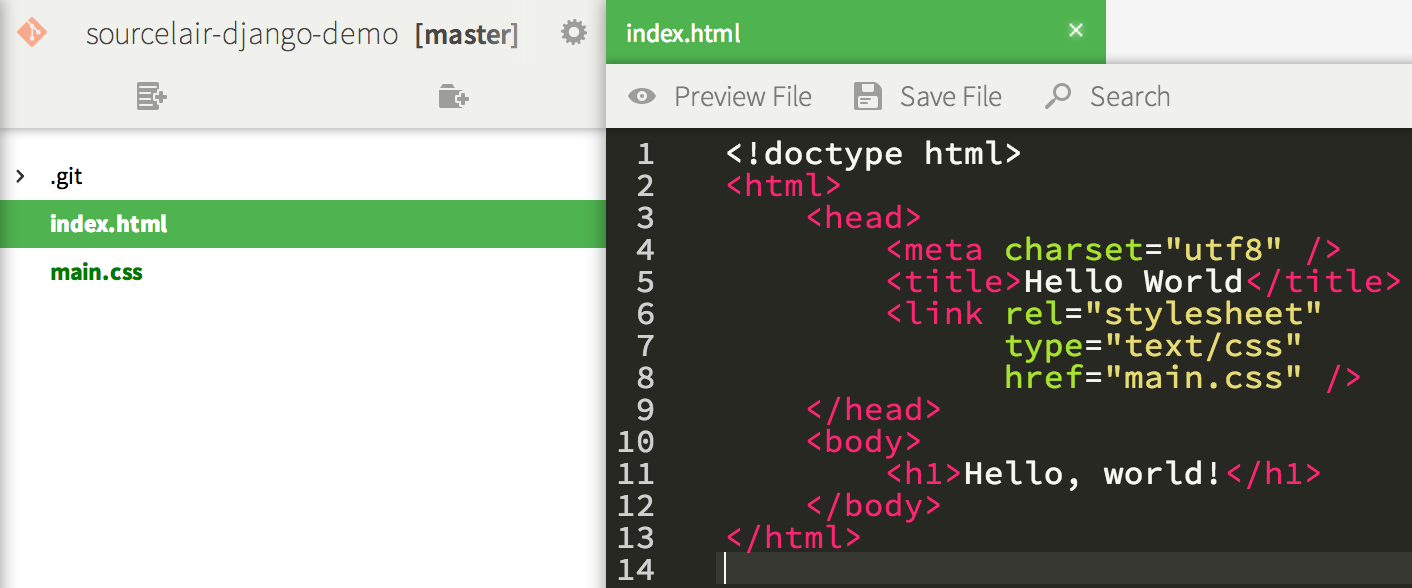Click the empty active line 14 in editor
The width and height of the screenshot is (1412, 588).
tap(1065, 568)
